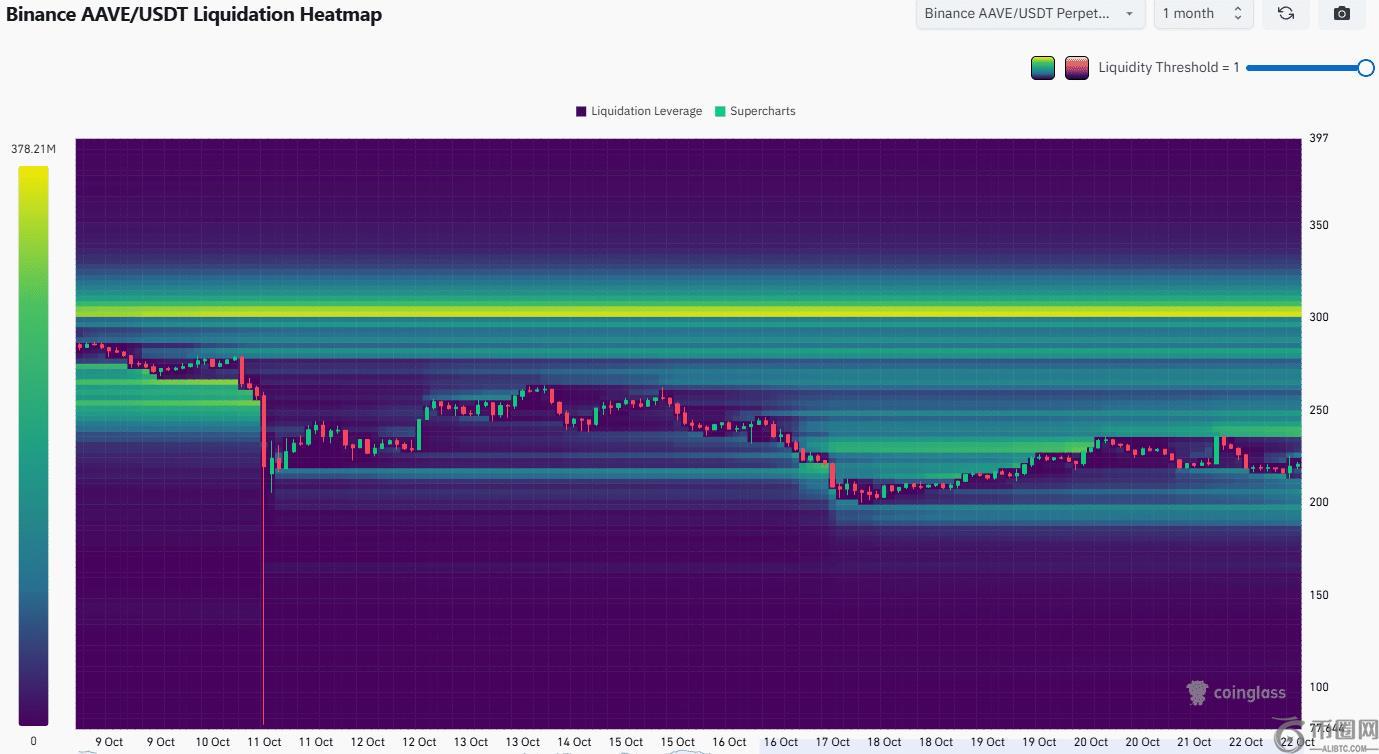Viewport: 1379px width, 754px height.
Task: Click the 14 Oct date axis label
Action: 574,742
